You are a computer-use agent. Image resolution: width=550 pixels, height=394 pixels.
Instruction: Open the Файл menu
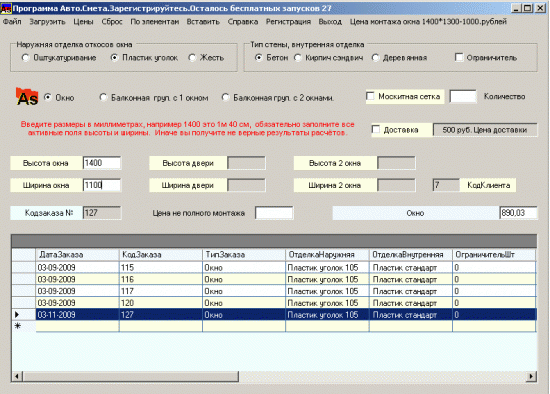point(12,22)
